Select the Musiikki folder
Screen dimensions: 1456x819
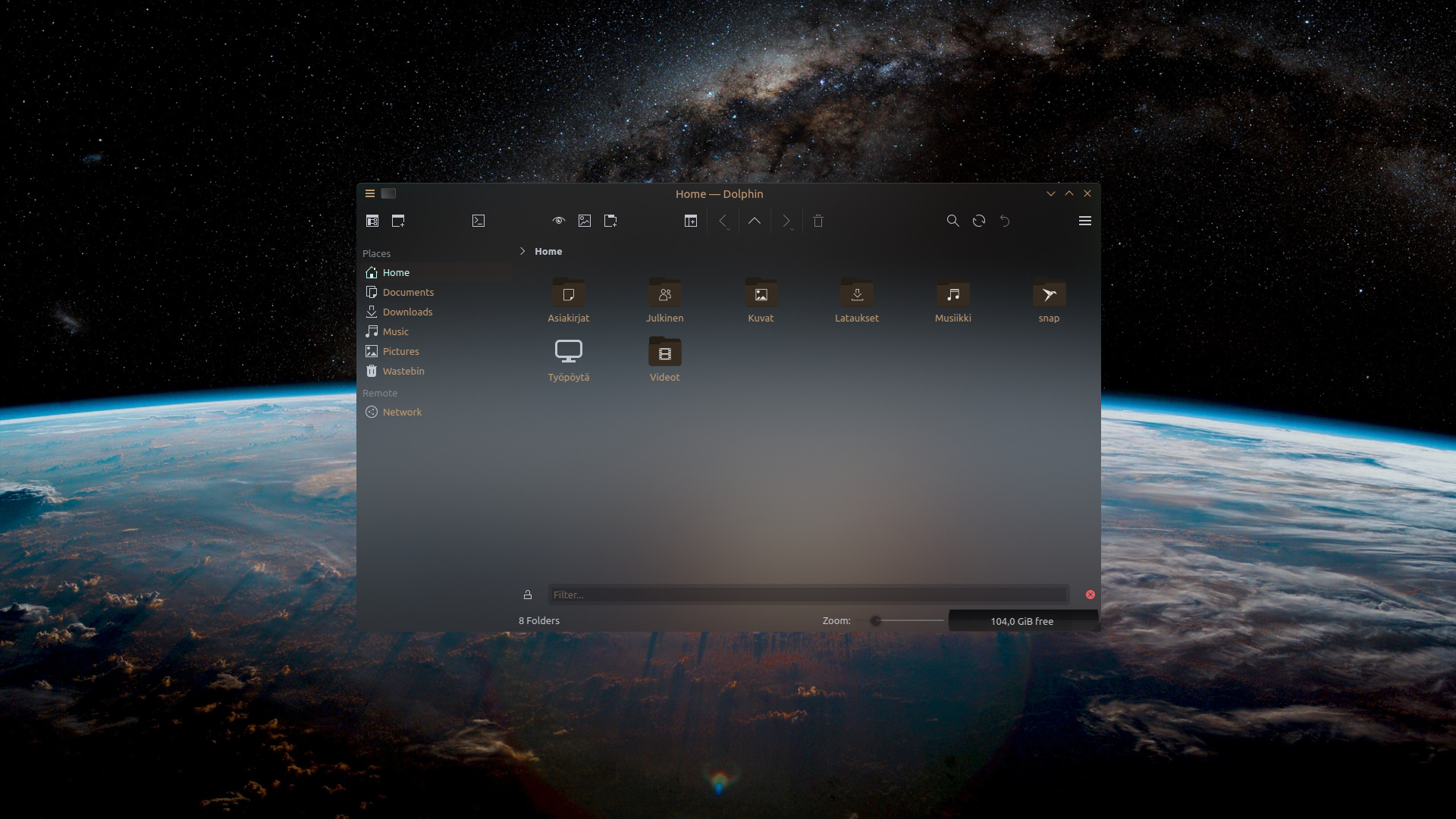953,301
